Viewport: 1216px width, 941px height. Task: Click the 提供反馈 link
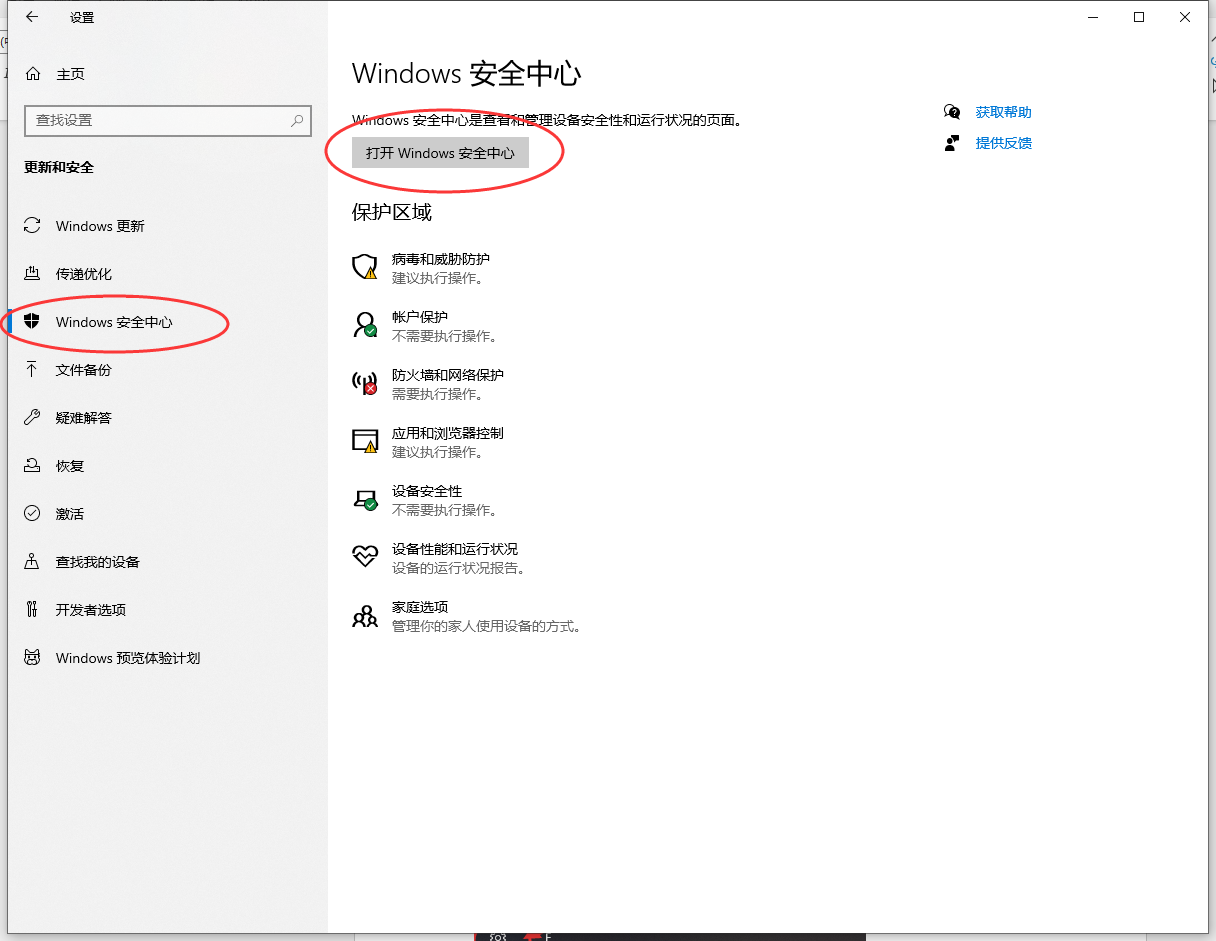click(1003, 143)
